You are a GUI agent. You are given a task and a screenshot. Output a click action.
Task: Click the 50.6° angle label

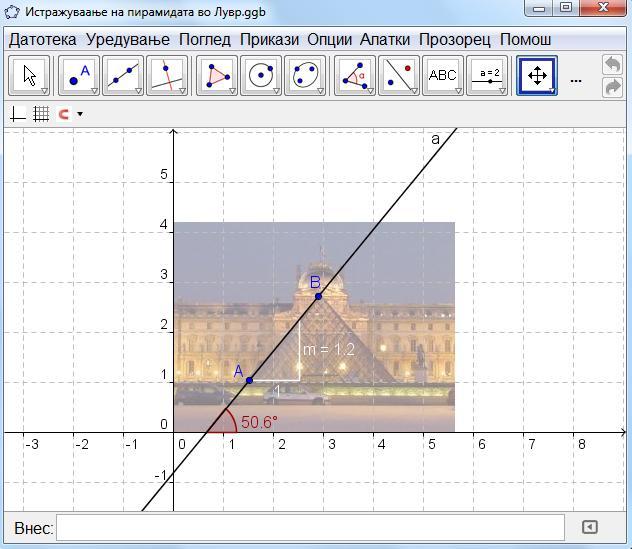[x=259, y=422]
